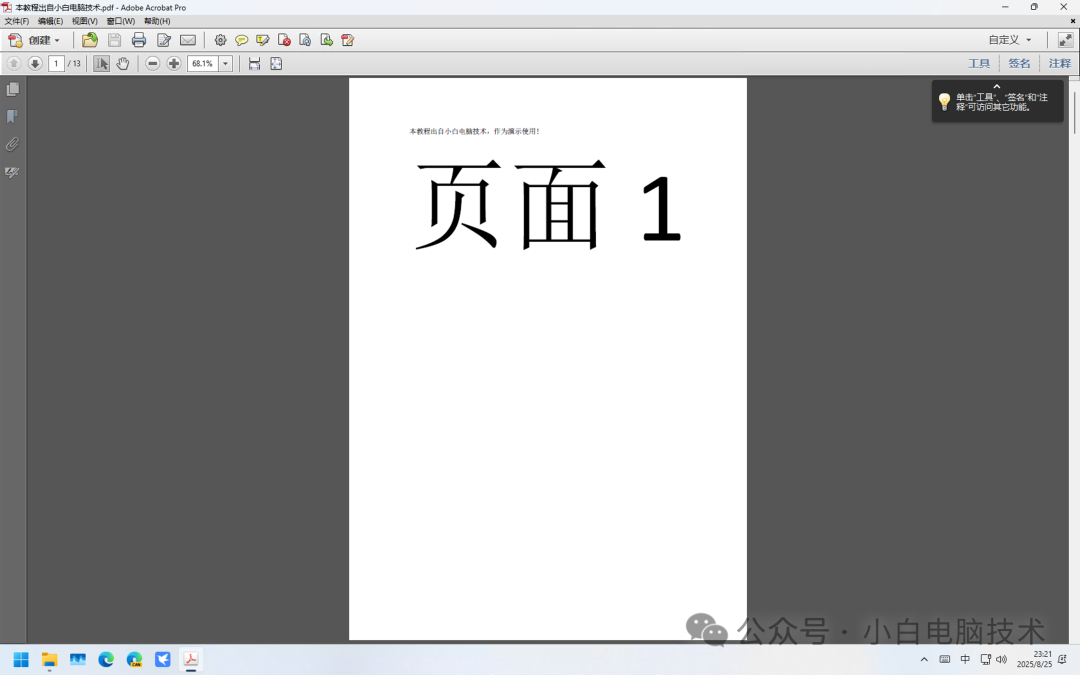Click the edit text and images icon
This screenshot has height=675, width=1080.
(x=163, y=40)
